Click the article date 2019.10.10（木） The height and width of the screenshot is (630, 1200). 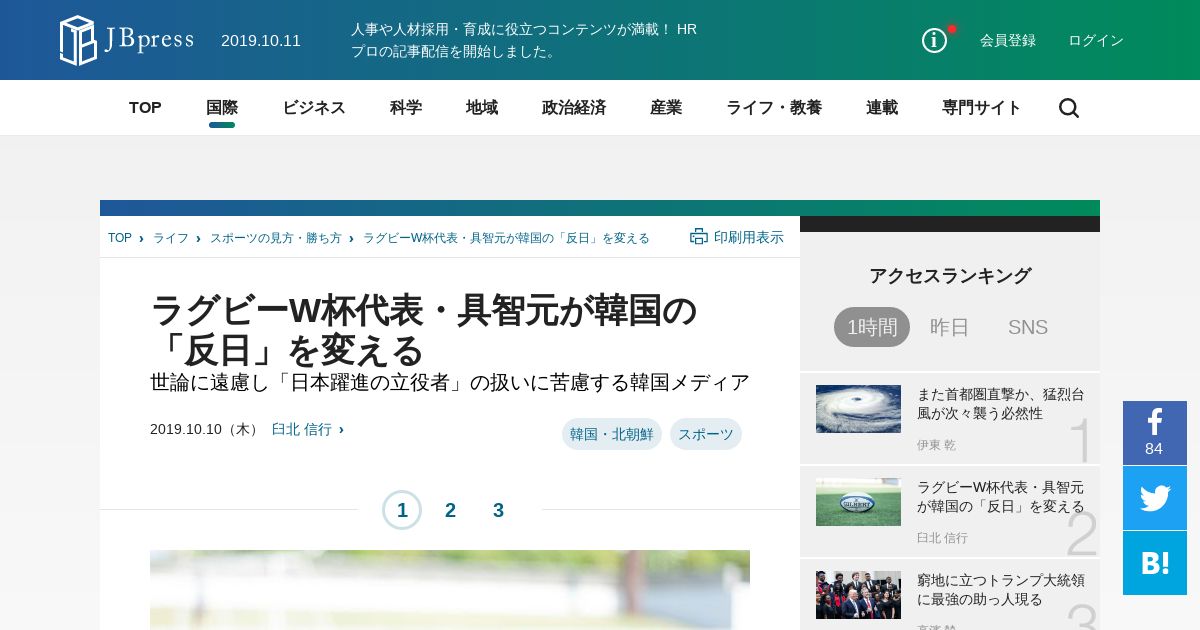pyautogui.click(x=206, y=429)
